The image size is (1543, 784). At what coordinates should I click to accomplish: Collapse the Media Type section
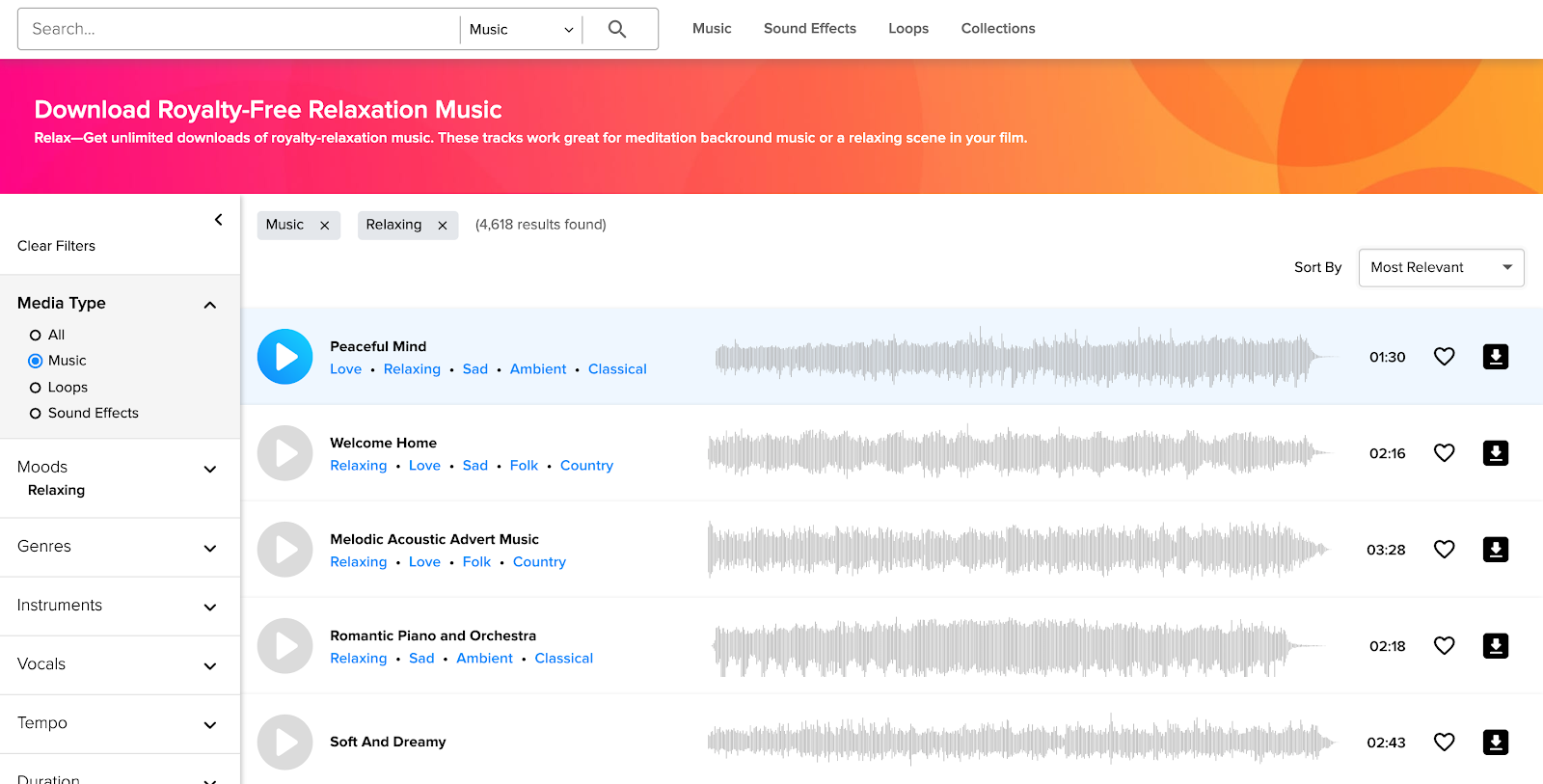click(210, 305)
